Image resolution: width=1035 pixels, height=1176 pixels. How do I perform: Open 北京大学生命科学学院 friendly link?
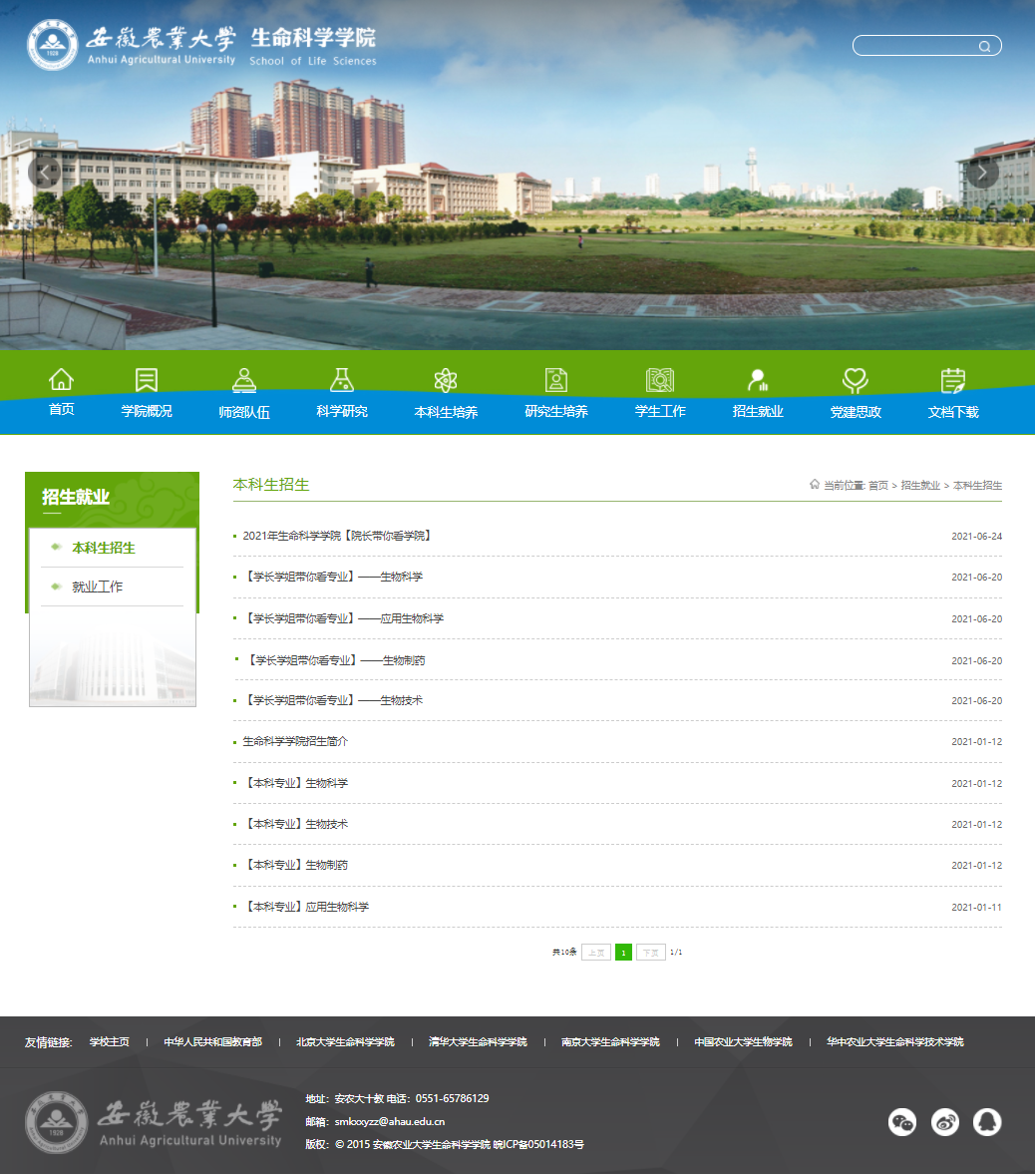coord(345,1042)
